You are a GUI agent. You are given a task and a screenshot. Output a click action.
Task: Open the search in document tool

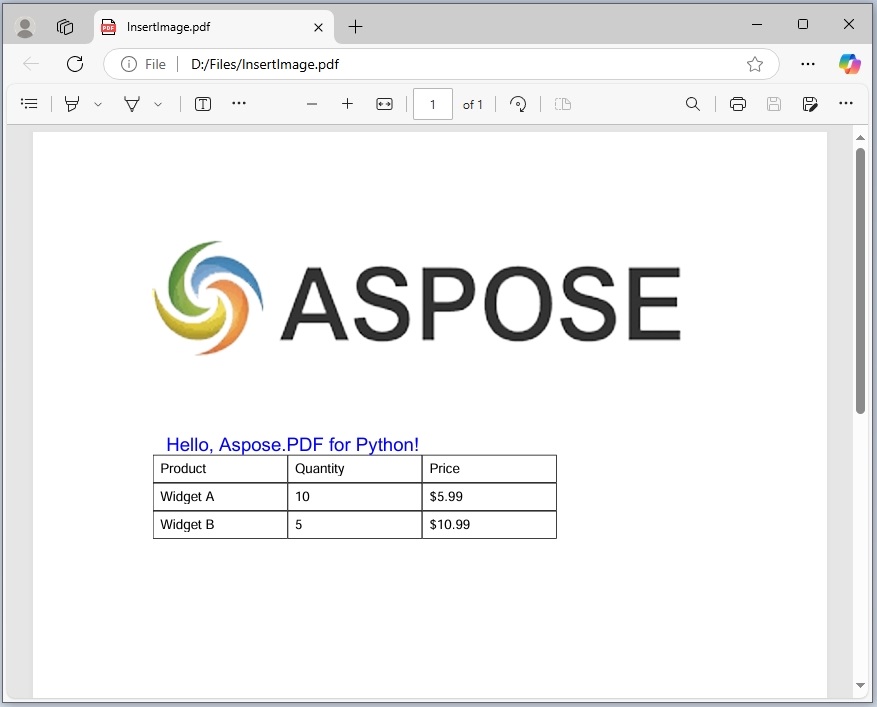pos(693,103)
